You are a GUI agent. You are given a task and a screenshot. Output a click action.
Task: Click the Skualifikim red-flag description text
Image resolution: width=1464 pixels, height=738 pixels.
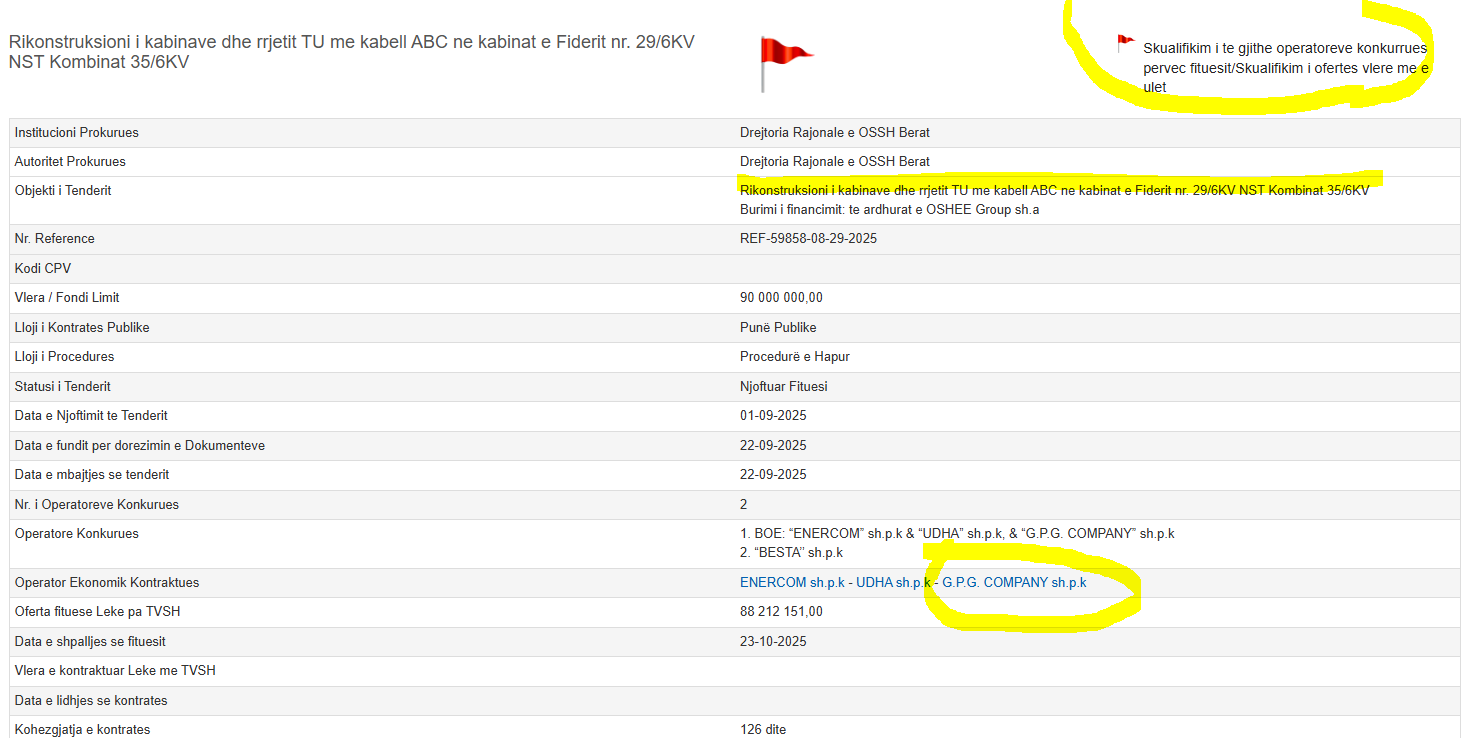pyautogui.click(x=1285, y=67)
